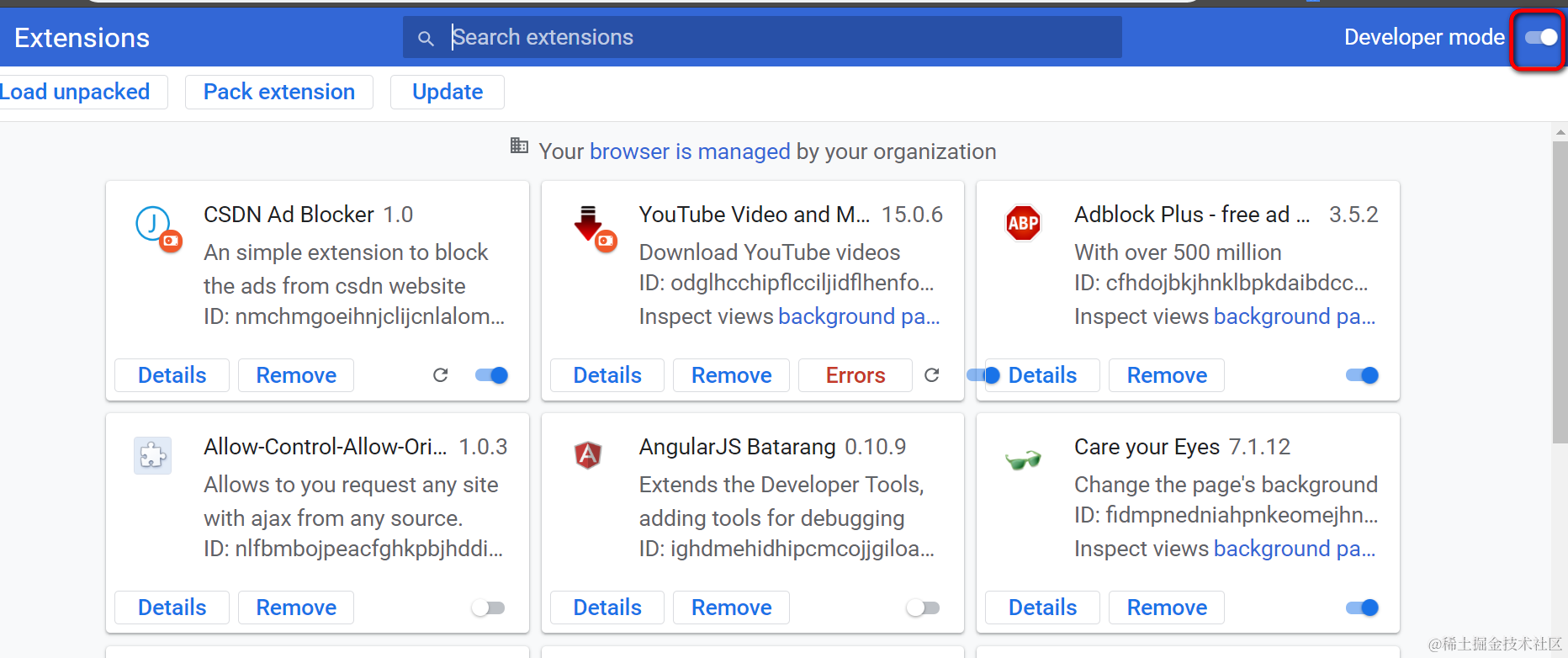The height and width of the screenshot is (658, 1568).
Task: Open Care your Eyes background page link
Action: tap(1295, 549)
